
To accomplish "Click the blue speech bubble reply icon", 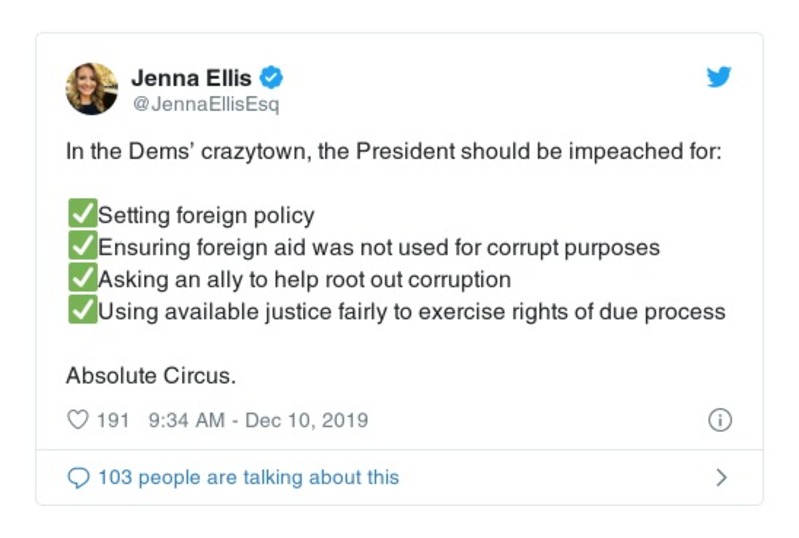I will (77, 478).
